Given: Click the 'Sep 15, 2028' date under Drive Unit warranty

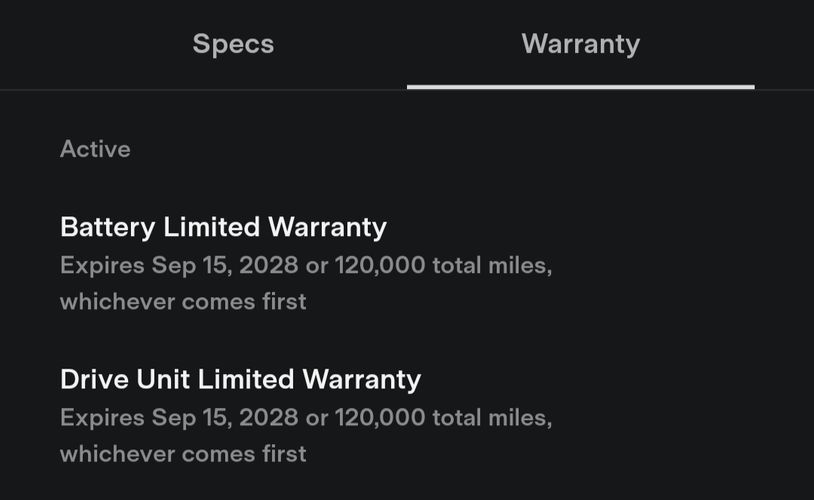Looking at the screenshot, I should pyautogui.click(x=225, y=417).
